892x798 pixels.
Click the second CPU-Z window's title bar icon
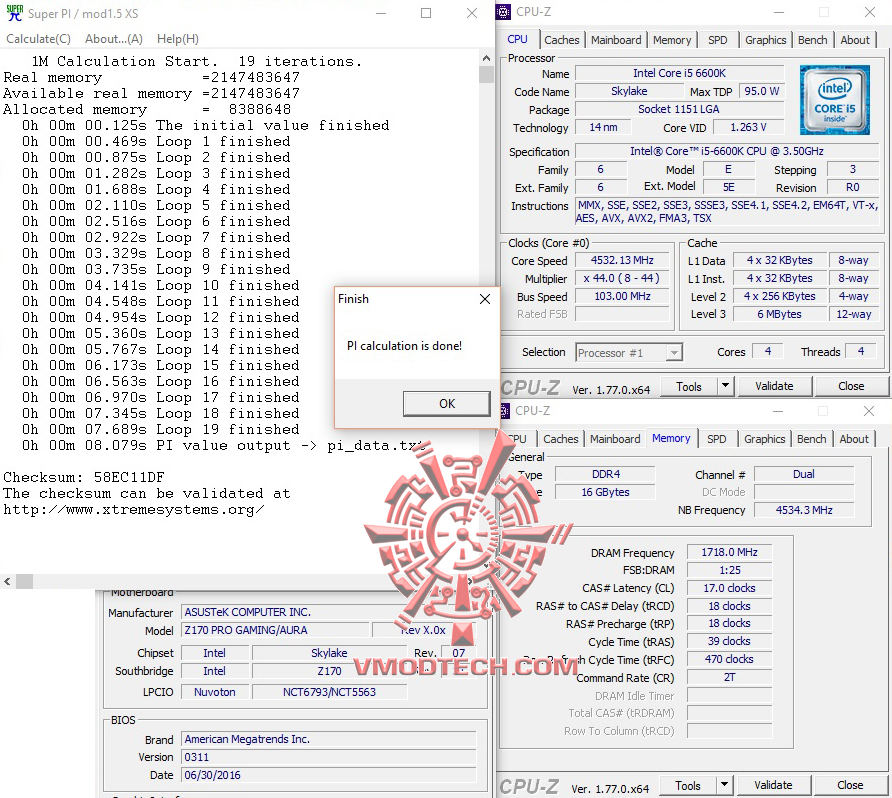[505, 411]
